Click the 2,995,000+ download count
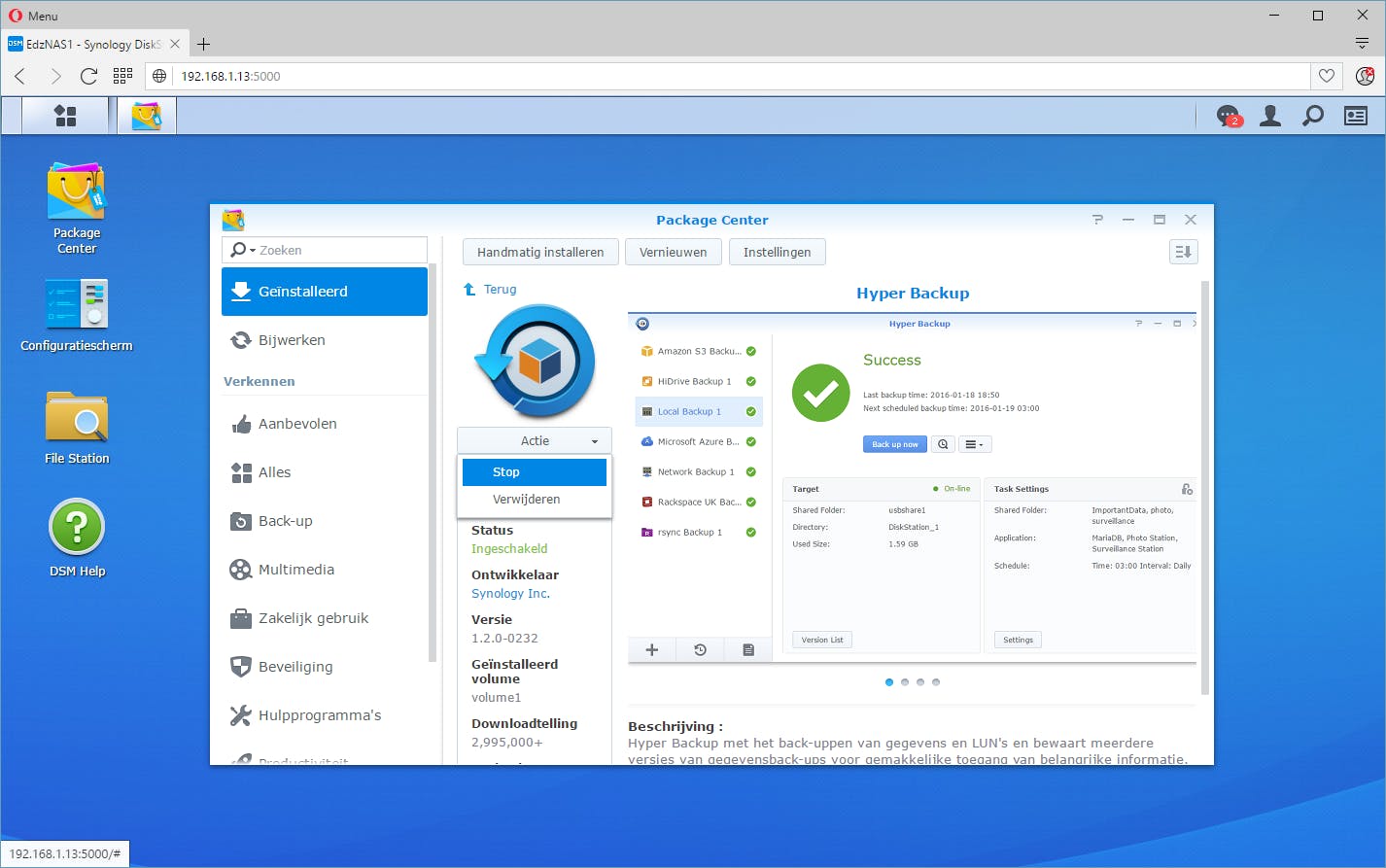This screenshot has width=1386, height=868. (507, 742)
